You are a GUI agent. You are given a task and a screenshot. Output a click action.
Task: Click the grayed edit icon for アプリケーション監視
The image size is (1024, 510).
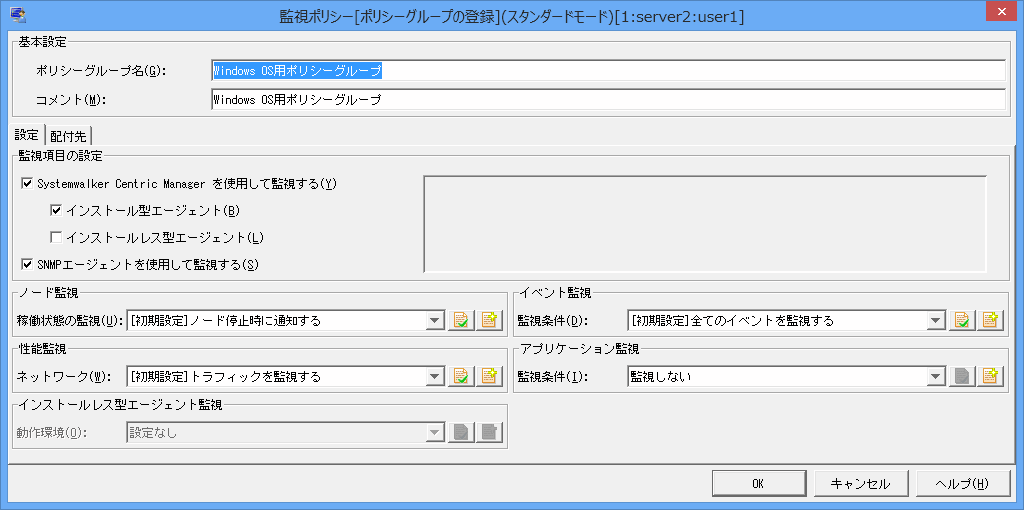[962, 376]
